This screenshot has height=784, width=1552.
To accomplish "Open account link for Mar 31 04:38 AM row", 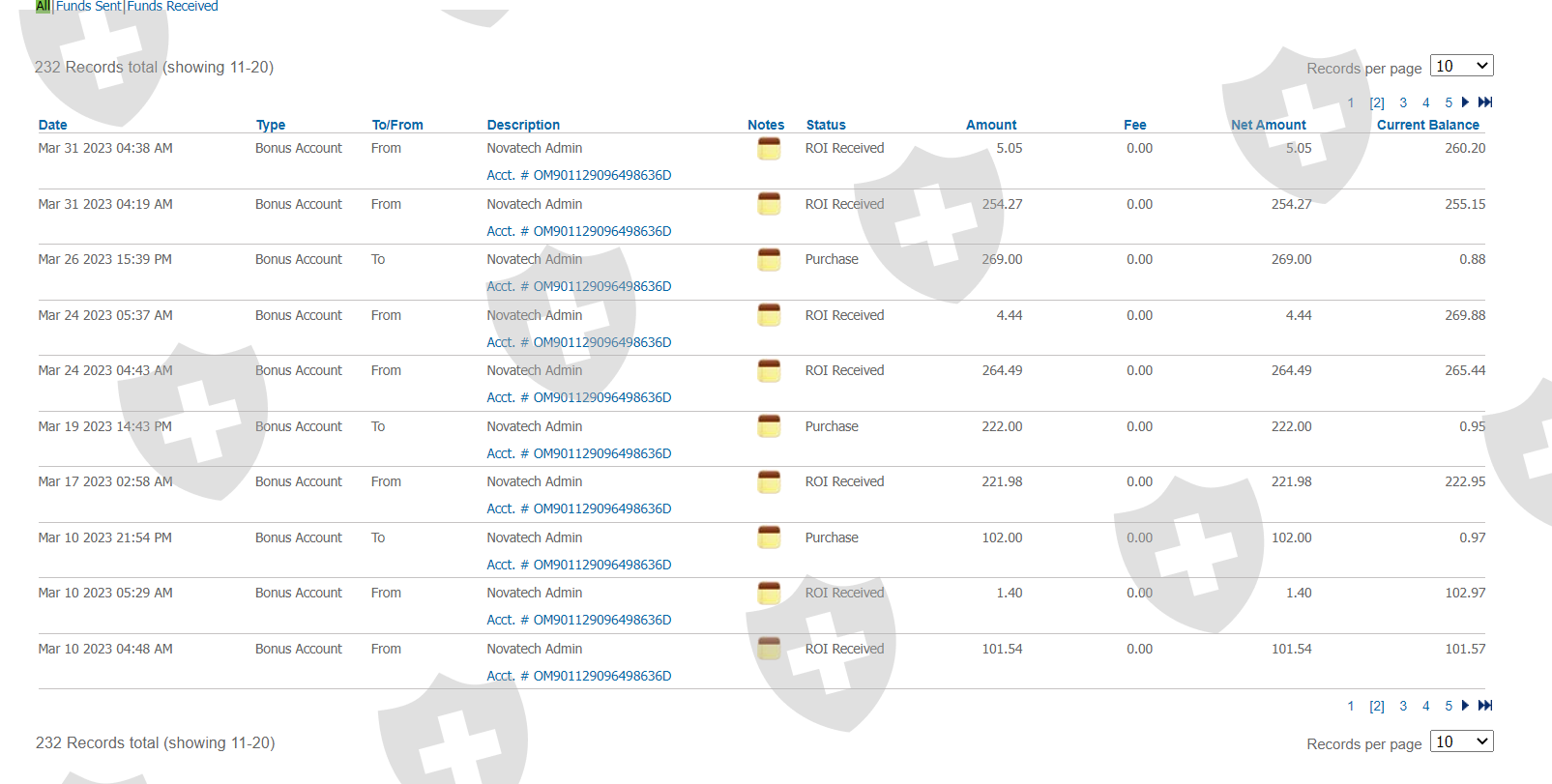I will (x=579, y=175).
